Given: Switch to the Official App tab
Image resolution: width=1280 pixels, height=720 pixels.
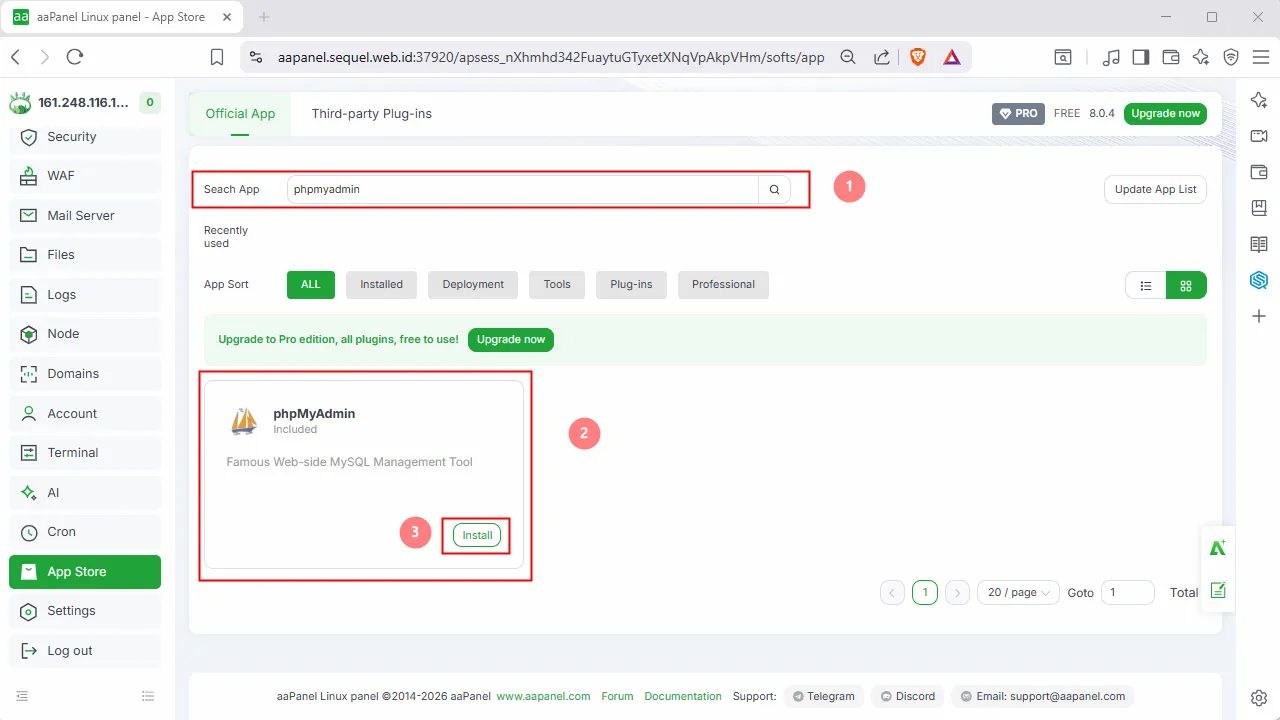Looking at the screenshot, I should tap(240, 114).
